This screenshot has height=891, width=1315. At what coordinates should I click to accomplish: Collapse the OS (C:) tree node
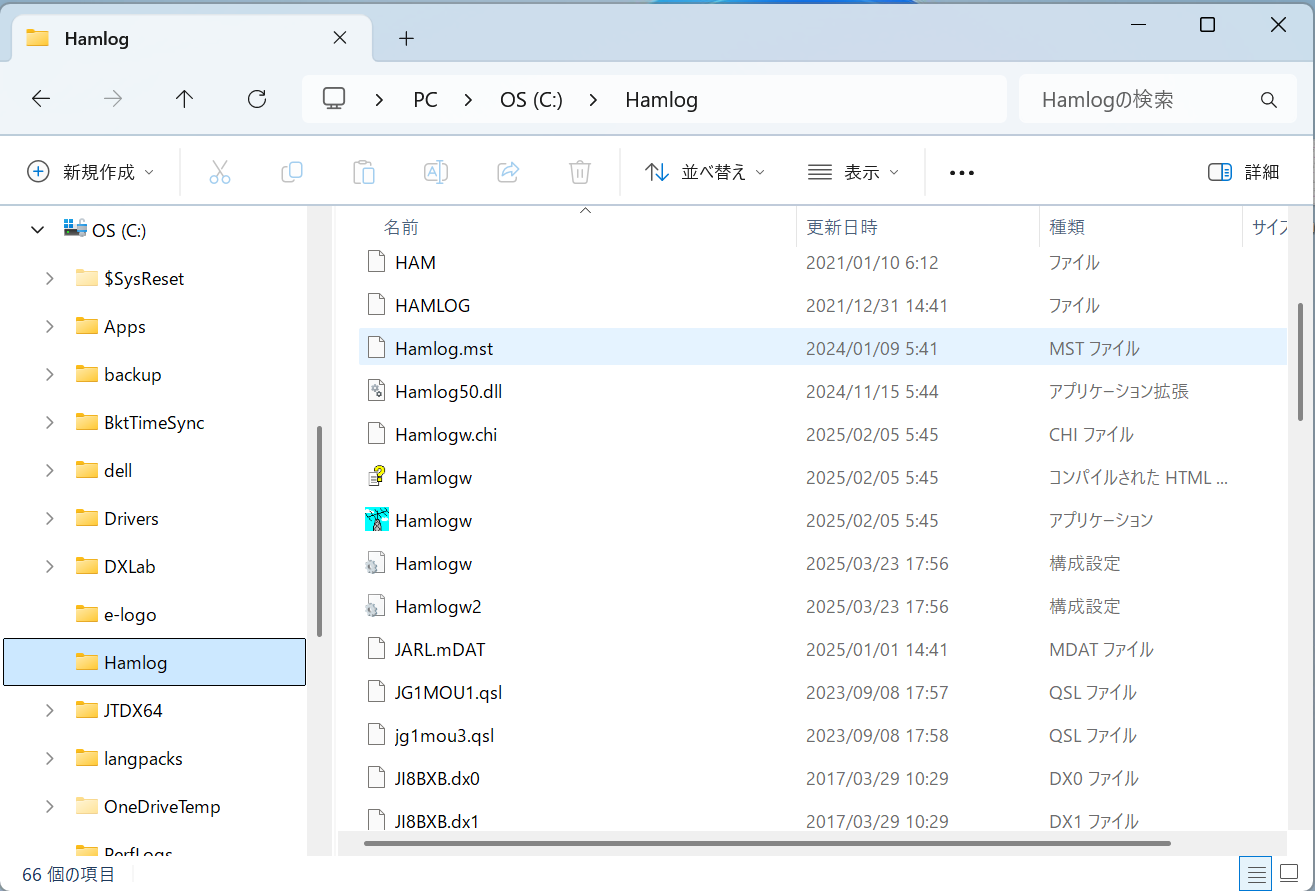(38, 230)
